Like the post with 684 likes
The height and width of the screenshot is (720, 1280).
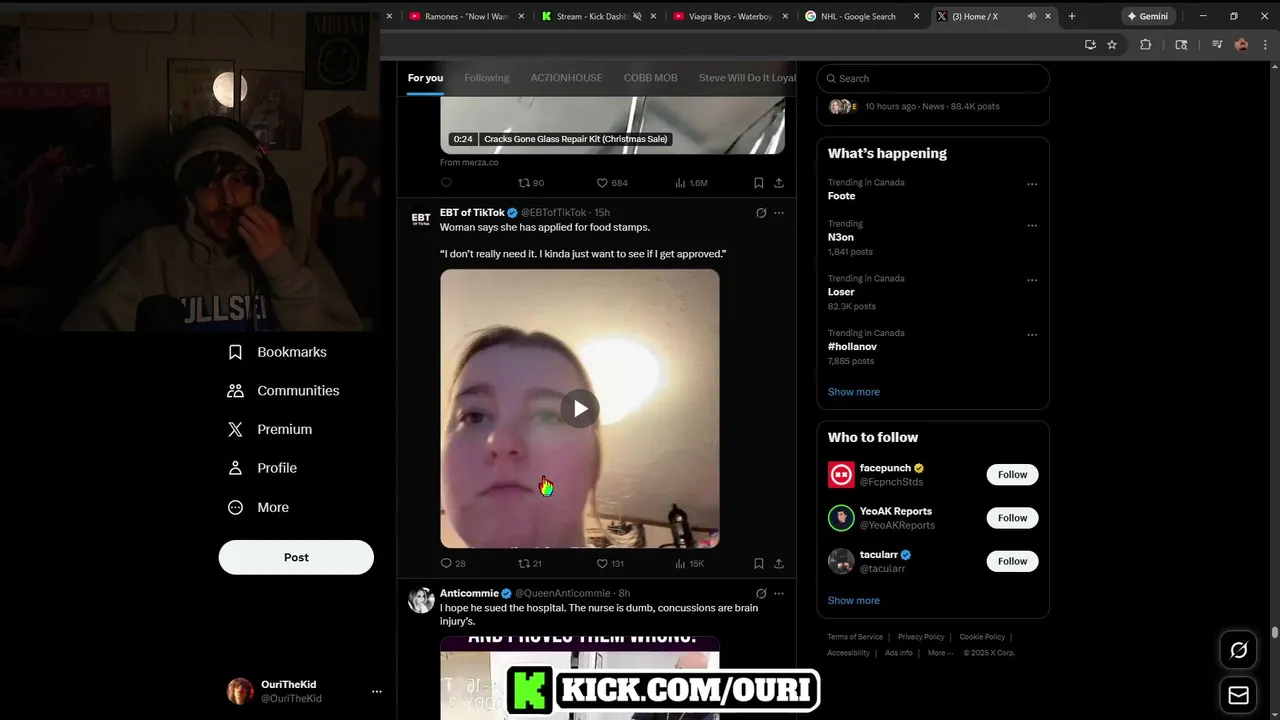[x=612, y=183]
